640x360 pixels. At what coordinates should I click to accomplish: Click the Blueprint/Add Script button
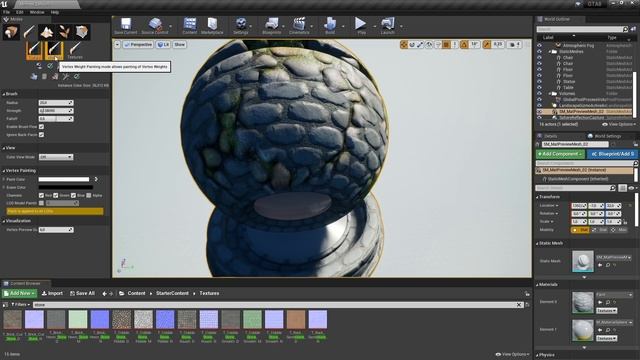coord(612,154)
